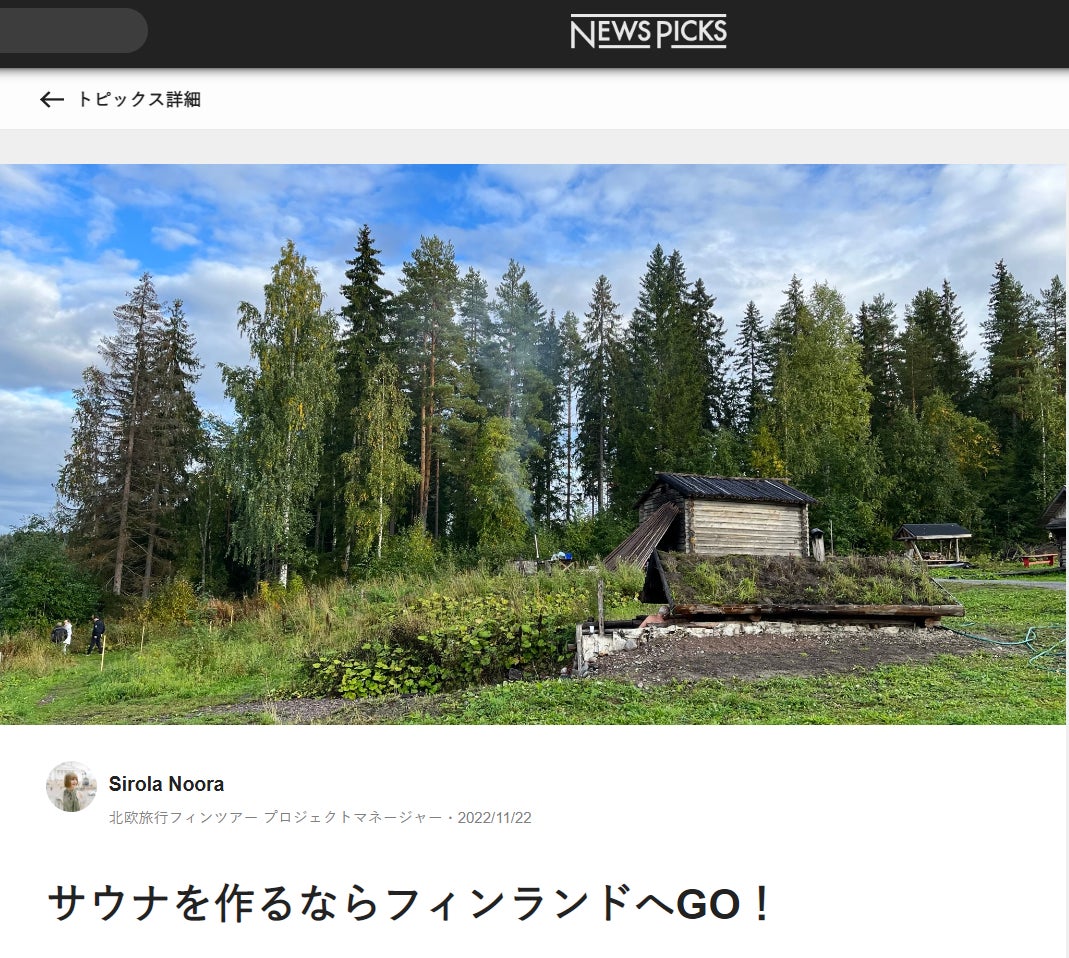1069x958 pixels.
Task: Click the tall bare spruce on left
Action: click(x=134, y=436)
